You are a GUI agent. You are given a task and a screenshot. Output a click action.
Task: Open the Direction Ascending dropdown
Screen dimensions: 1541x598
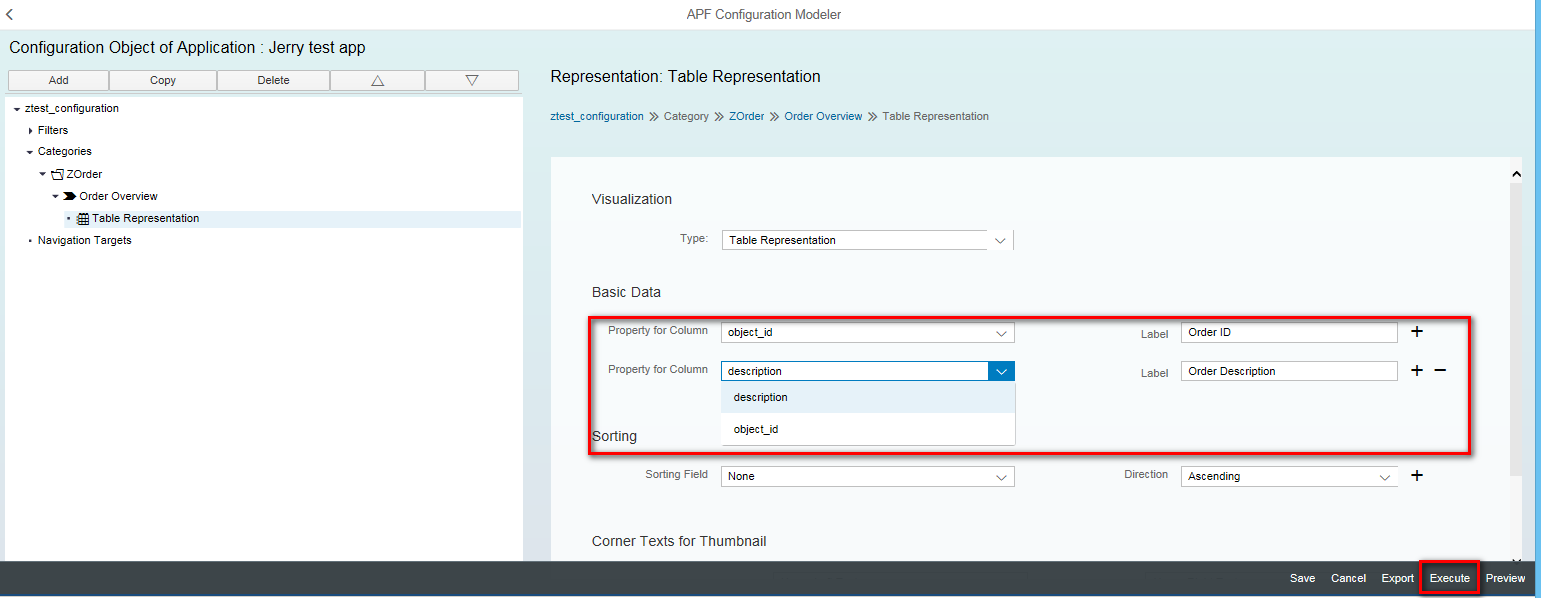click(x=1385, y=477)
